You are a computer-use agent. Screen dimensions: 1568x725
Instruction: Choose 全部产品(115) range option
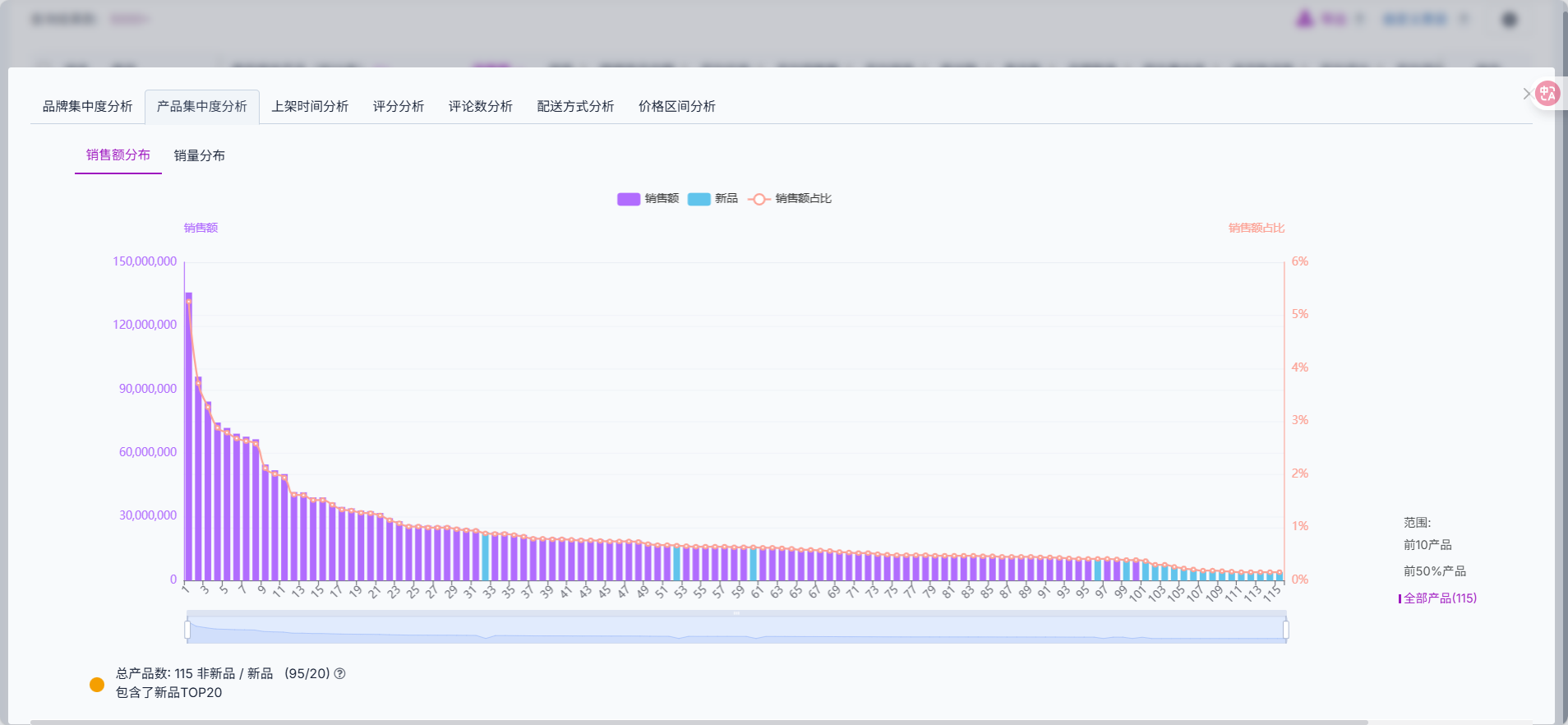(x=1439, y=598)
